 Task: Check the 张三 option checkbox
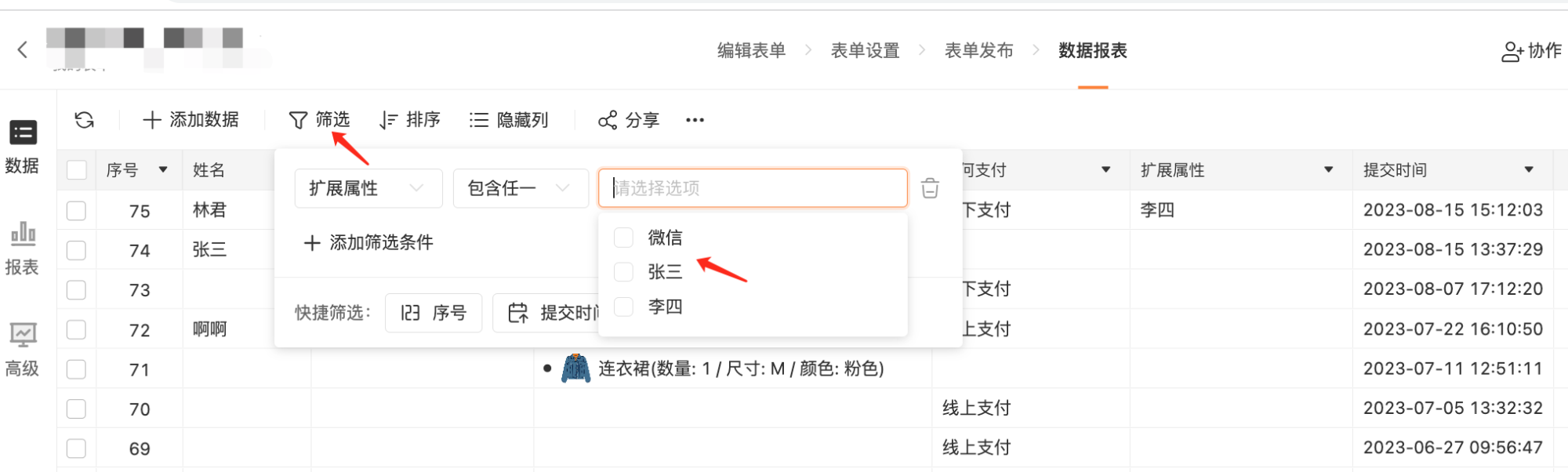(623, 272)
